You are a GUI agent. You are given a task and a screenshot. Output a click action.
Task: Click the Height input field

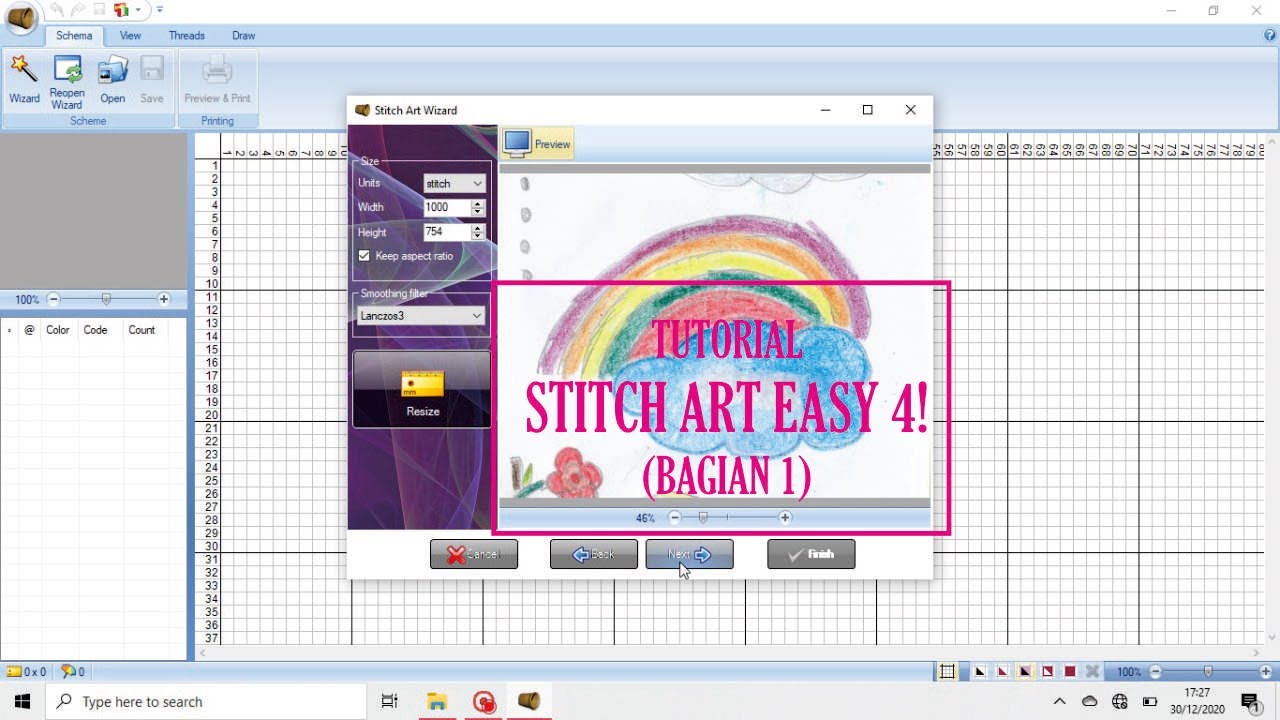click(447, 232)
